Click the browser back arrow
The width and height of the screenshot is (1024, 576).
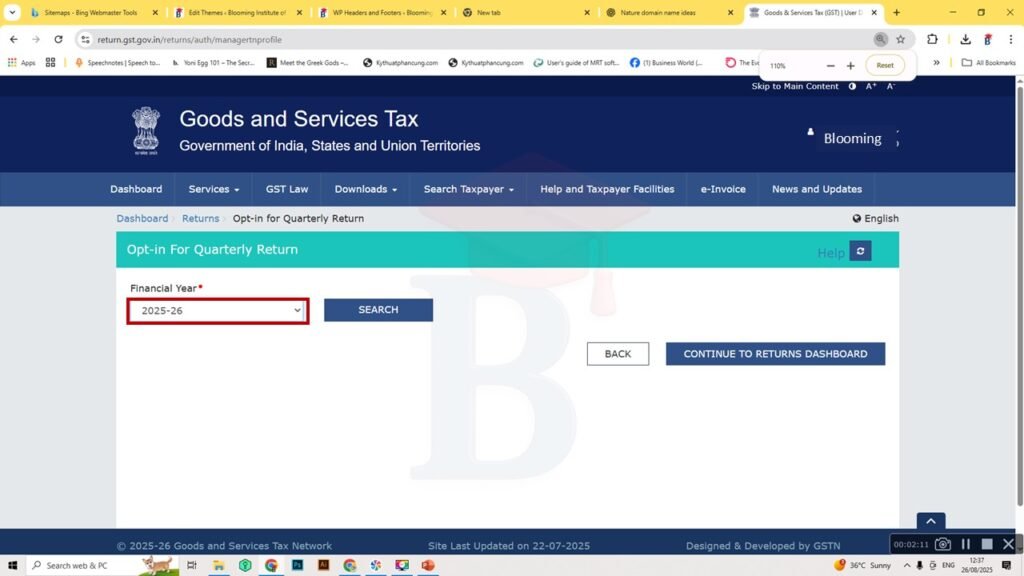[x=14, y=39]
